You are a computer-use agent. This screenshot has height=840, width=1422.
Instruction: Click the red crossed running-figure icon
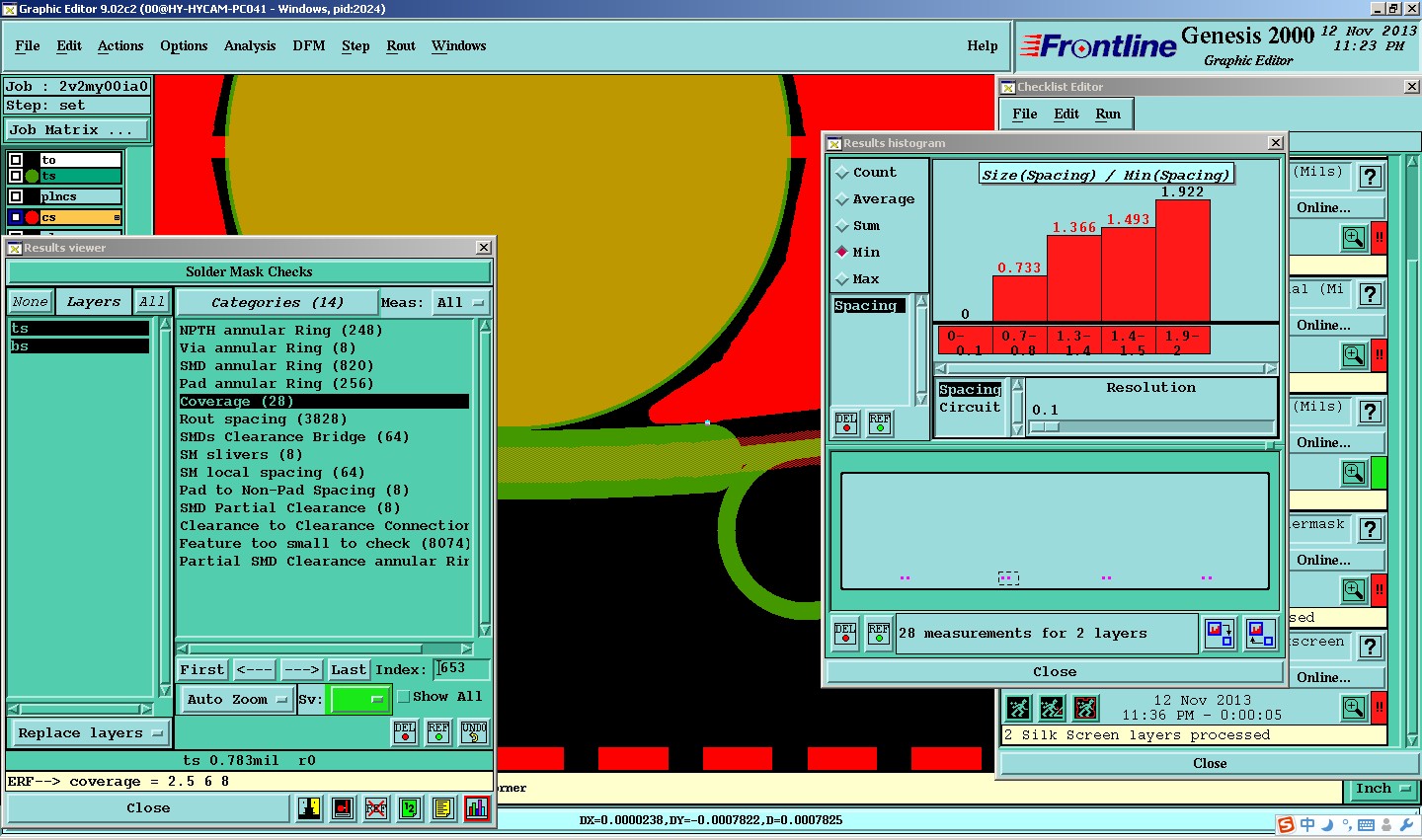coord(1086,708)
